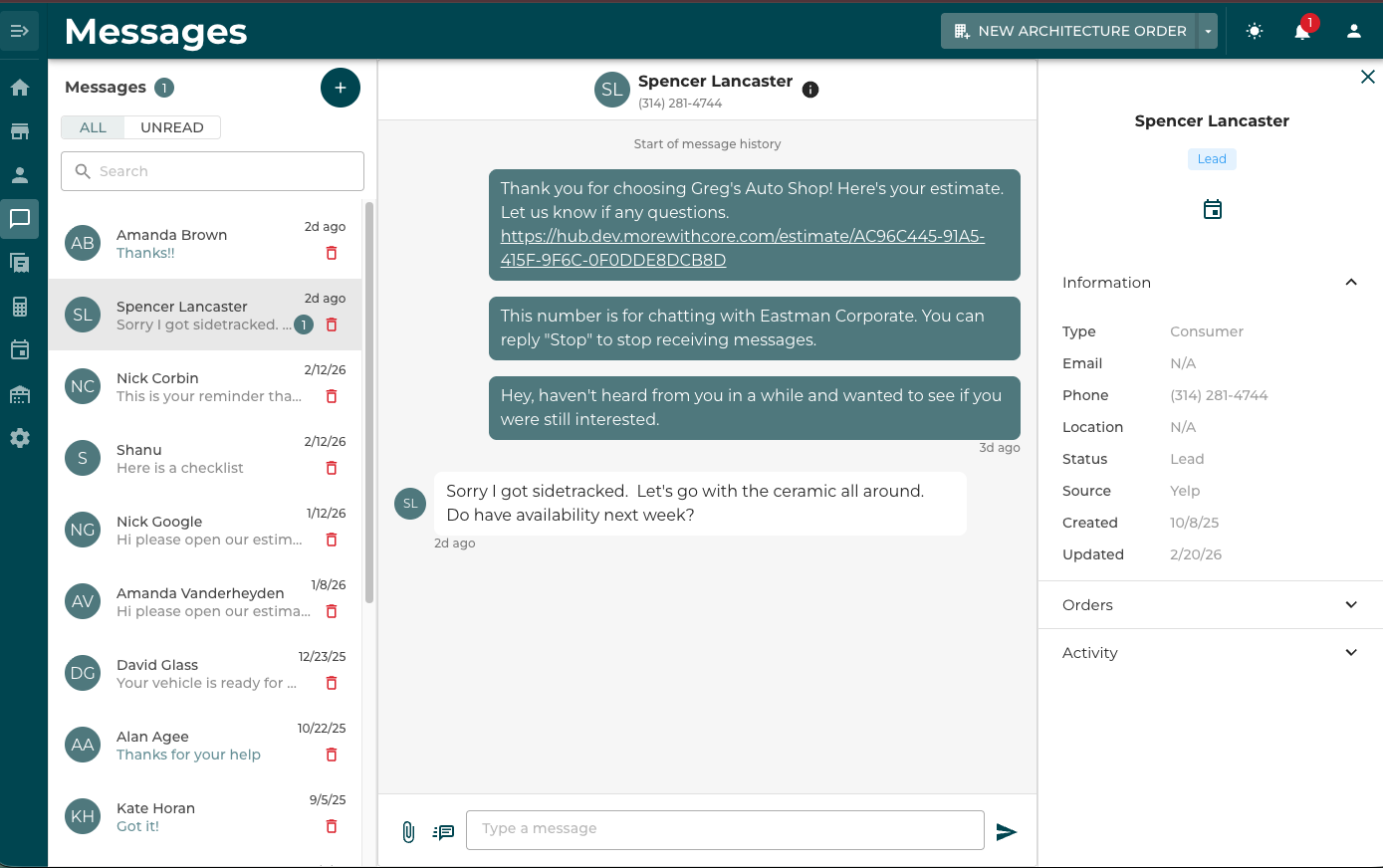Expand the Orders section
This screenshot has height=868, width=1383.
coord(1351,604)
